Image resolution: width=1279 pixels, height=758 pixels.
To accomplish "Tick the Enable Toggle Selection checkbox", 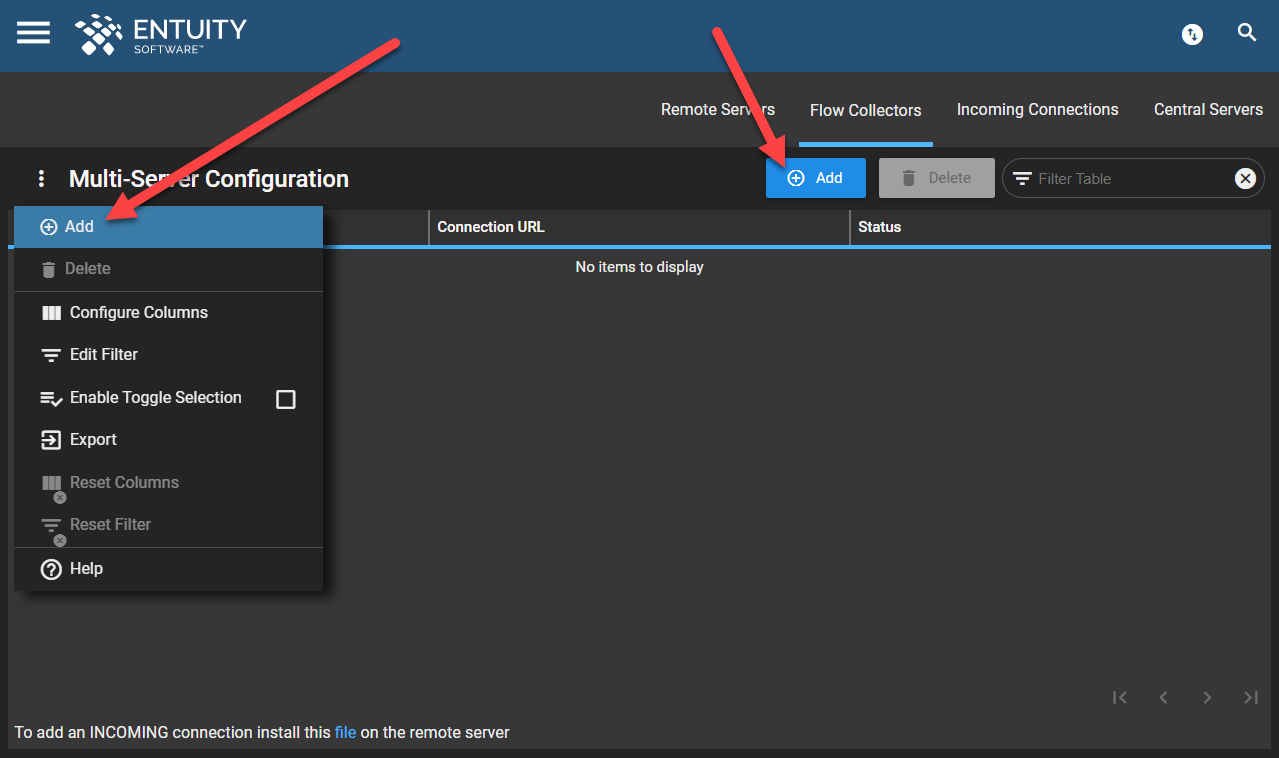I will click(286, 399).
